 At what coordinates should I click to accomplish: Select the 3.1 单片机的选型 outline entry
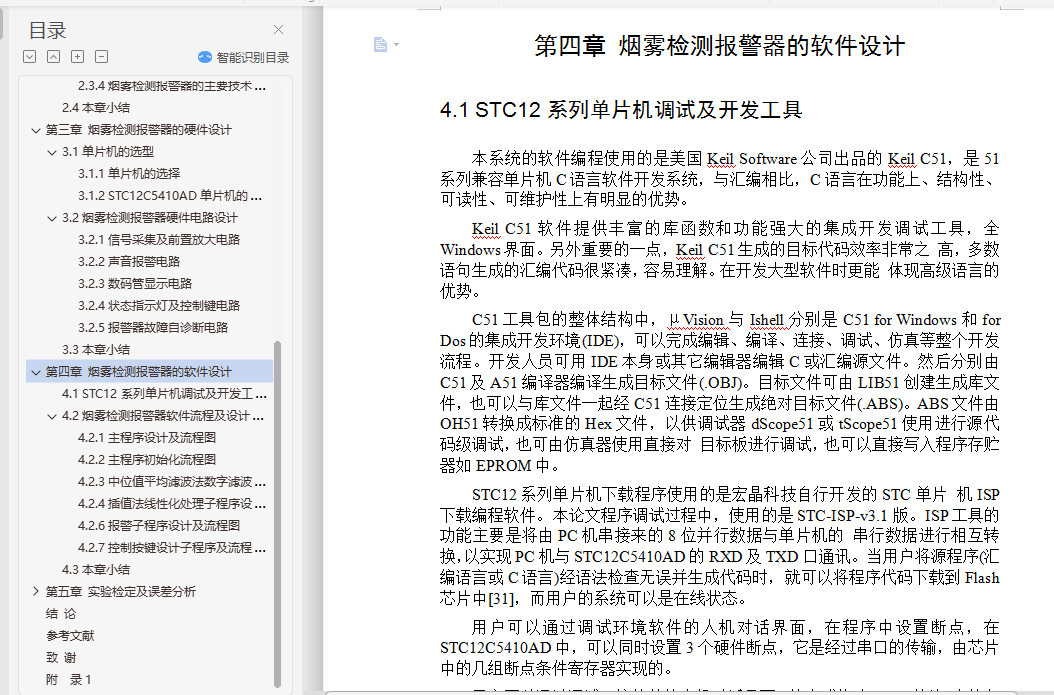tap(108, 152)
